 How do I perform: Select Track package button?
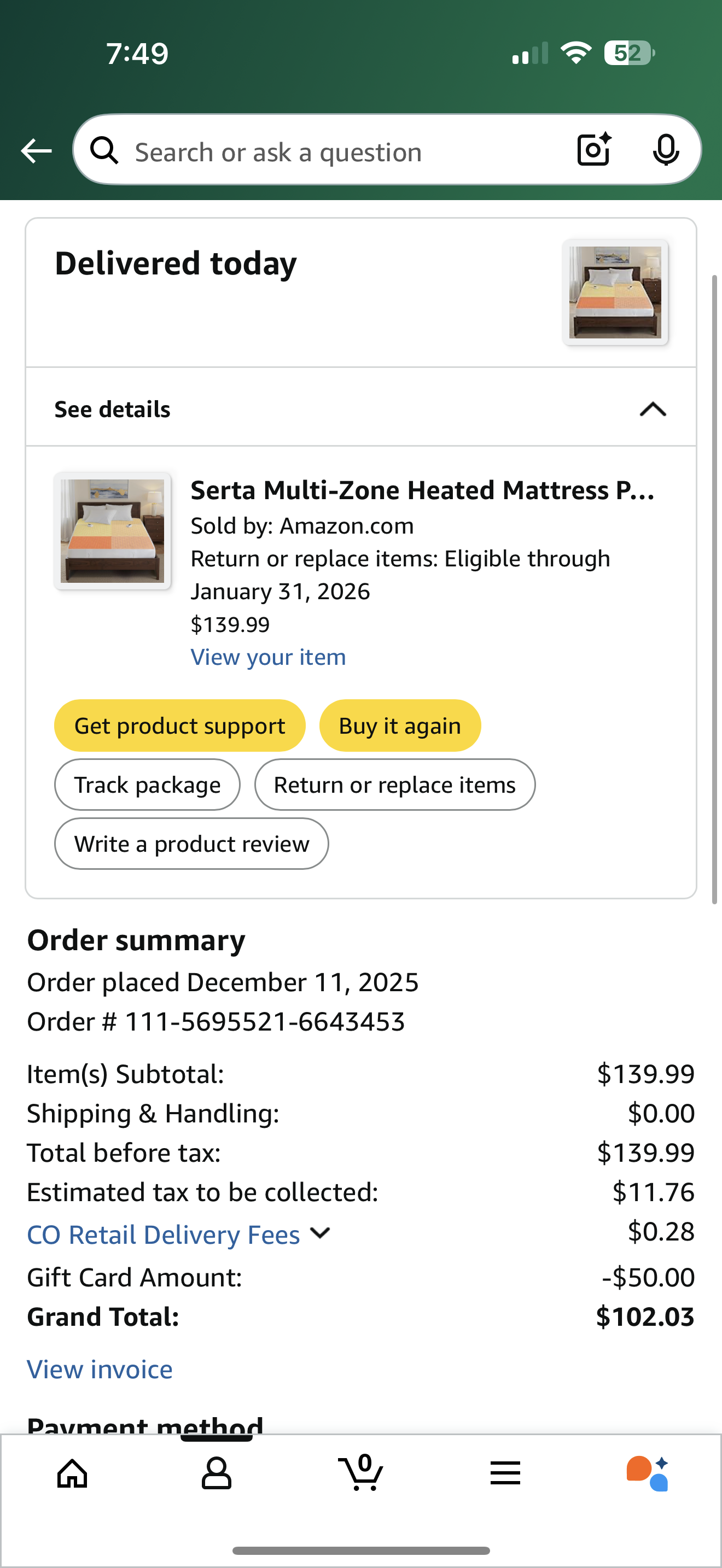tap(147, 785)
